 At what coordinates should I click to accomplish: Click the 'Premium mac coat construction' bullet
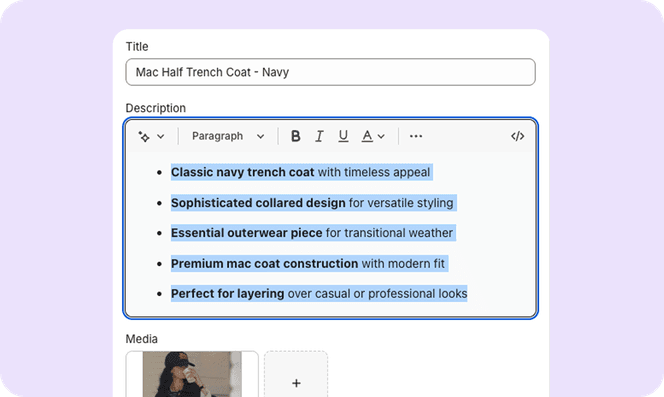click(308, 264)
